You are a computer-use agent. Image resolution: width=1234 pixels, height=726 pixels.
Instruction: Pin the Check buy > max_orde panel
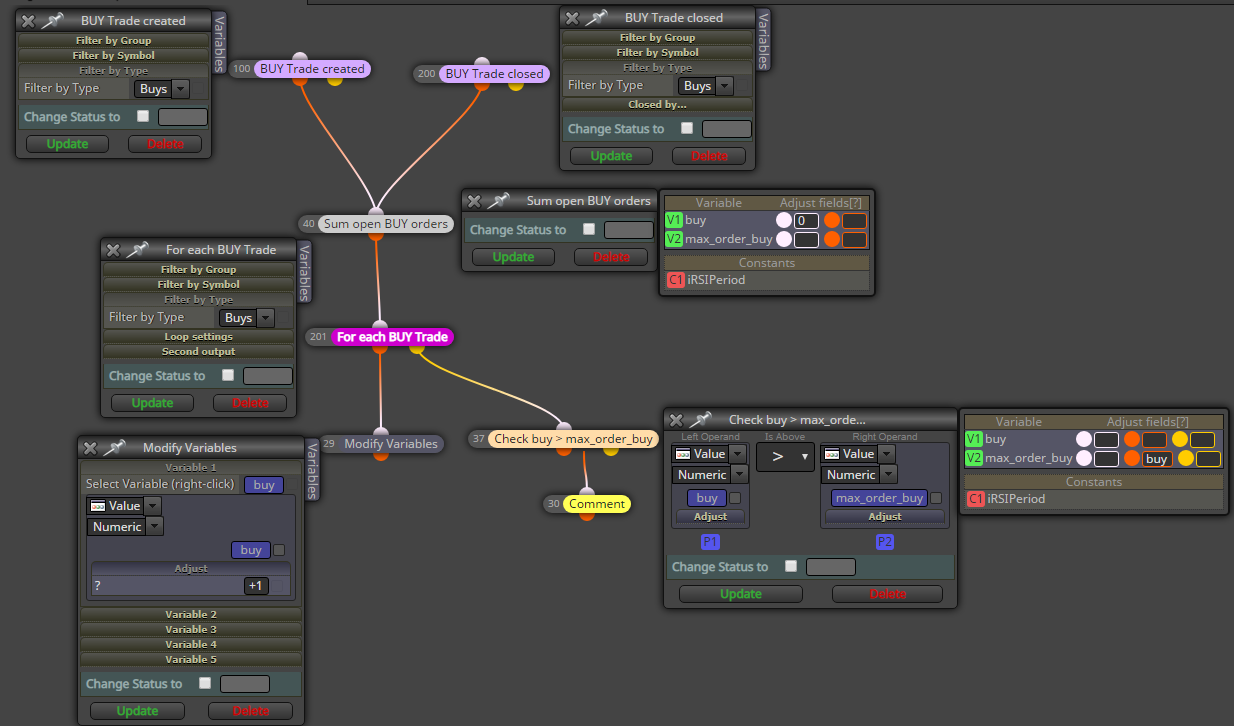[x=699, y=420]
